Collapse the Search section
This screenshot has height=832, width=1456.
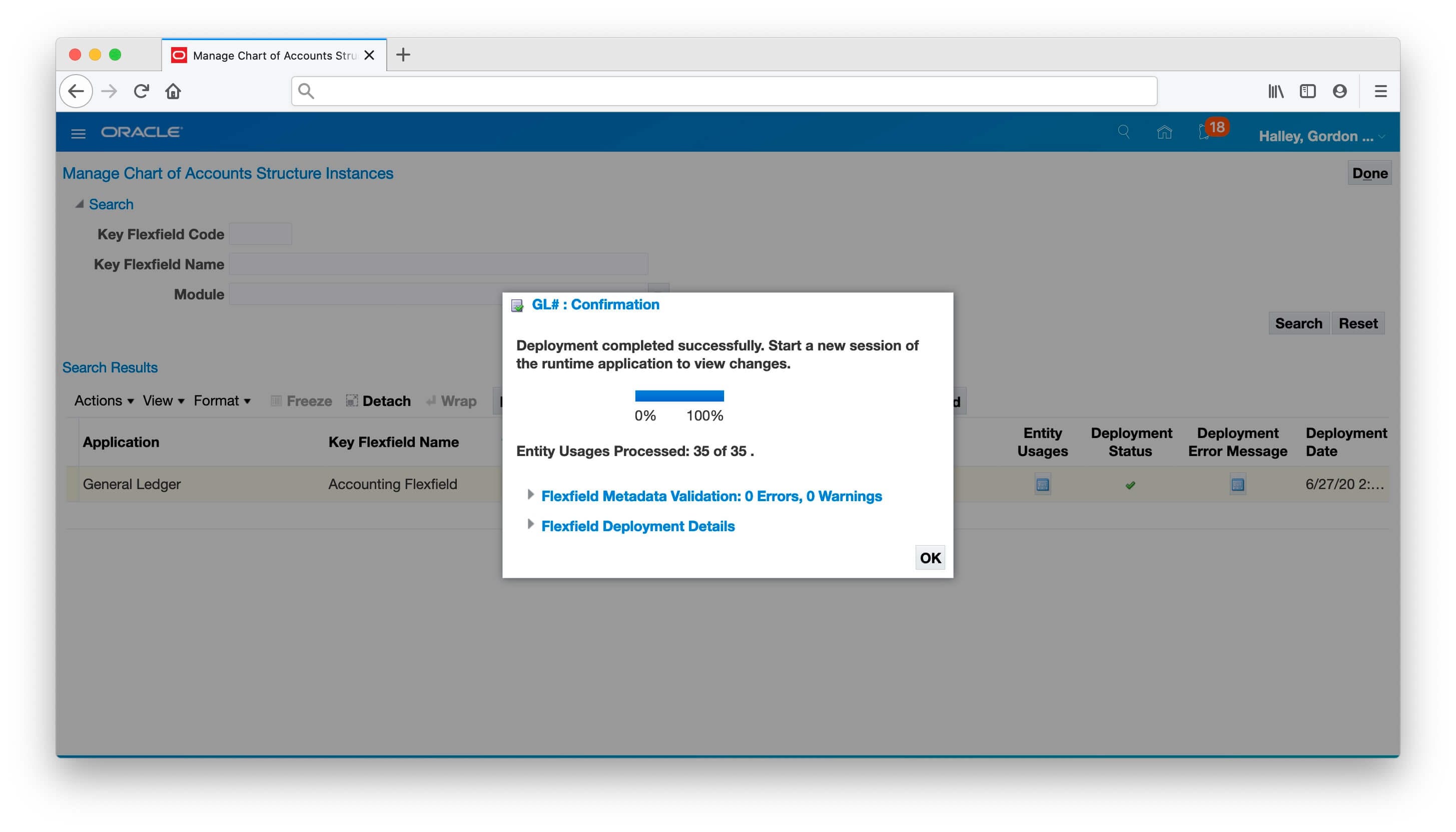coord(80,204)
